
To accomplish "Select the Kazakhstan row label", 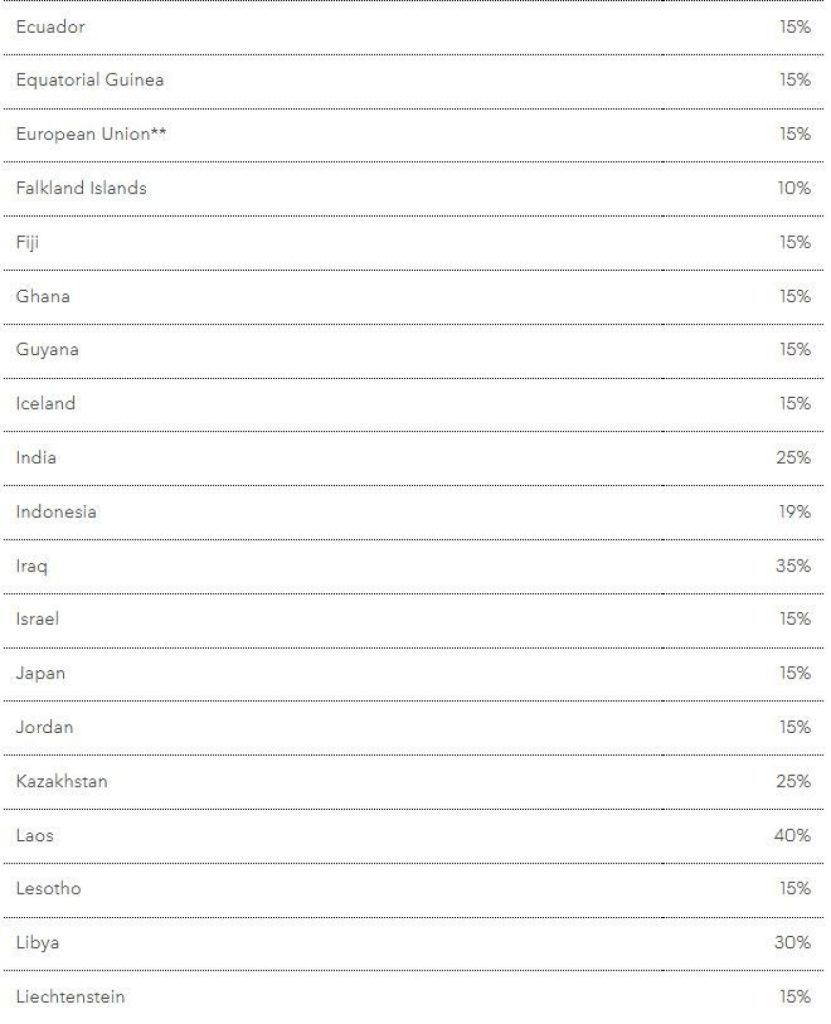I will (x=62, y=781).
